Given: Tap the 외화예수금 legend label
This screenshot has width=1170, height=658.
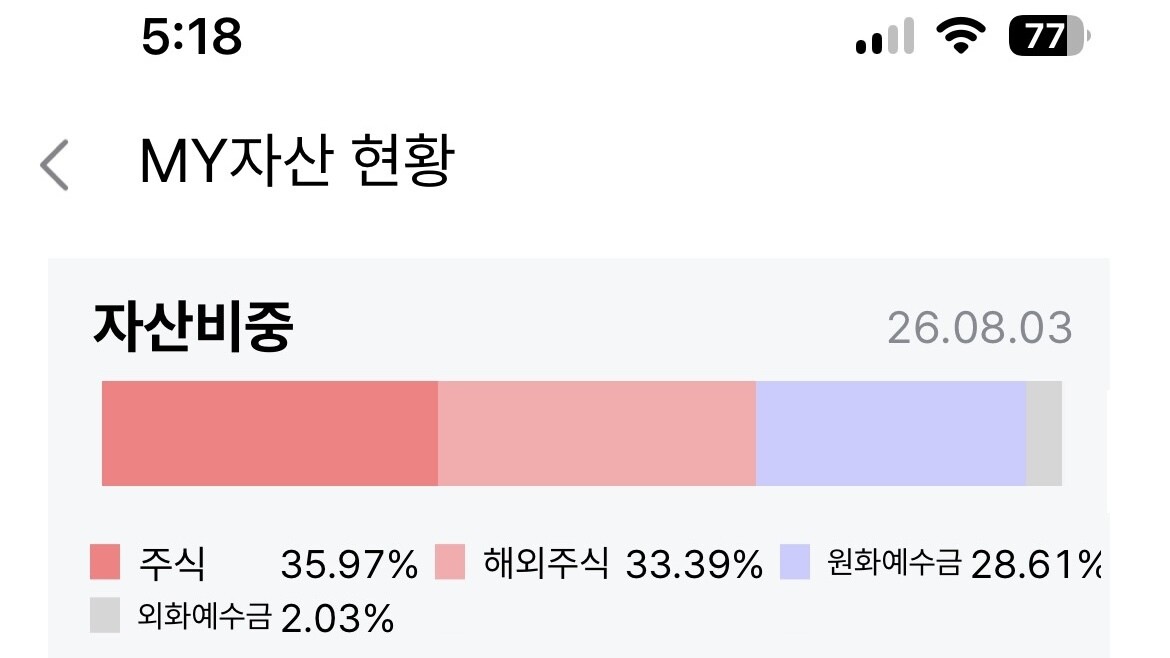Looking at the screenshot, I should (204, 616).
